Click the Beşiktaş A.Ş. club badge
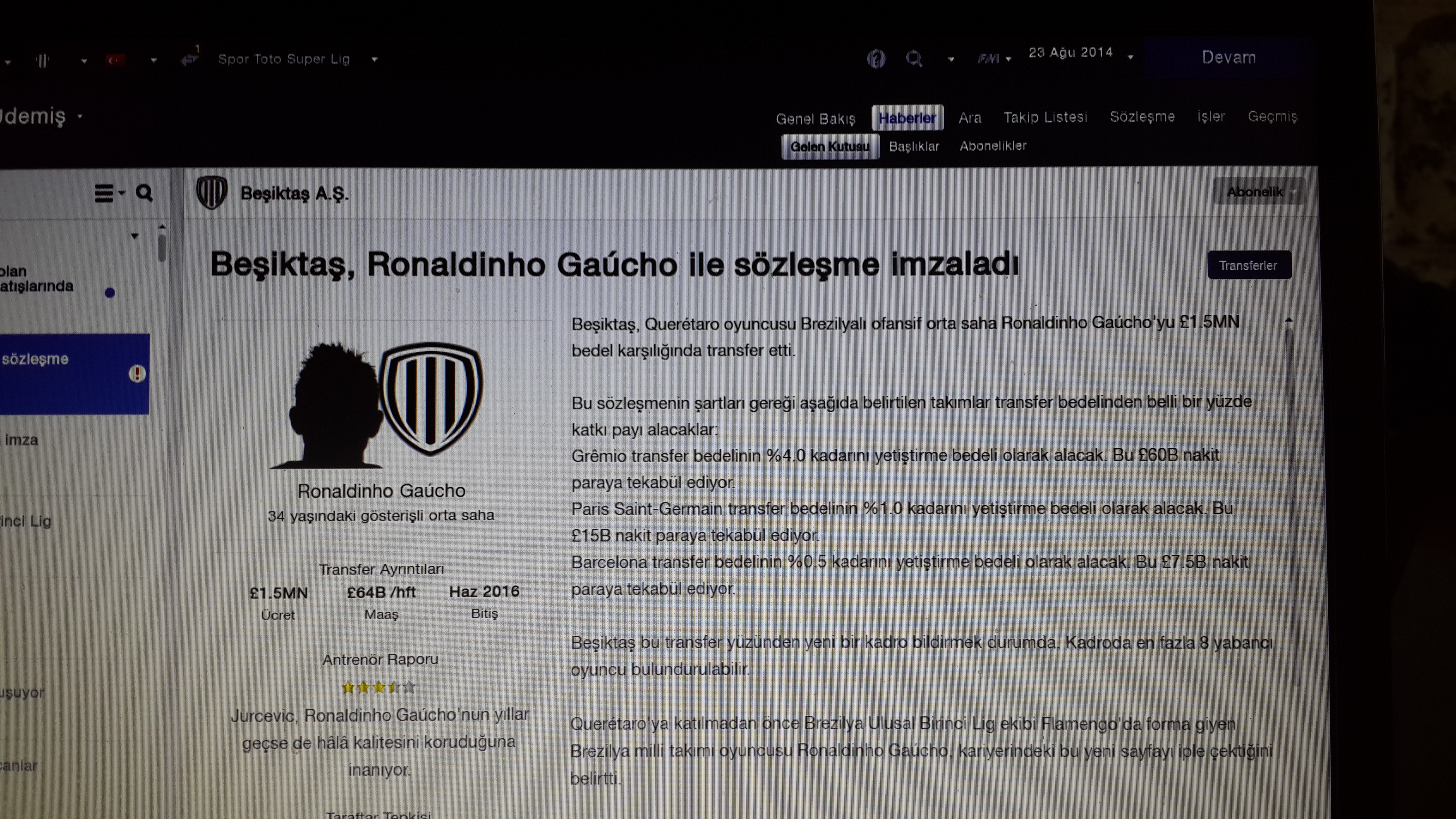The height and width of the screenshot is (819, 1456). click(211, 193)
